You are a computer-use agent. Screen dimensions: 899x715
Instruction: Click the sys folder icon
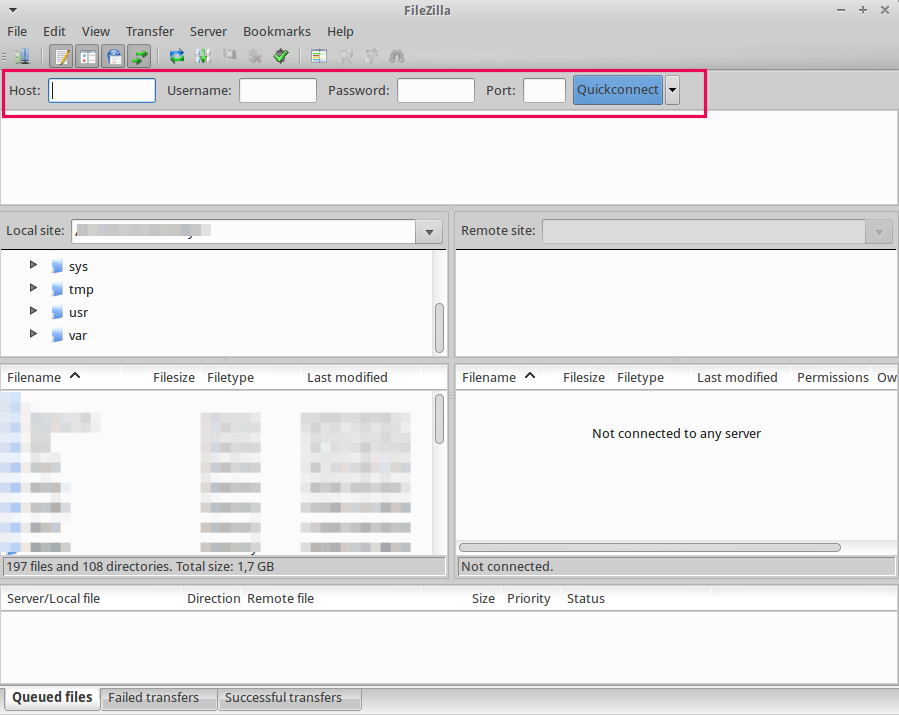(57, 266)
